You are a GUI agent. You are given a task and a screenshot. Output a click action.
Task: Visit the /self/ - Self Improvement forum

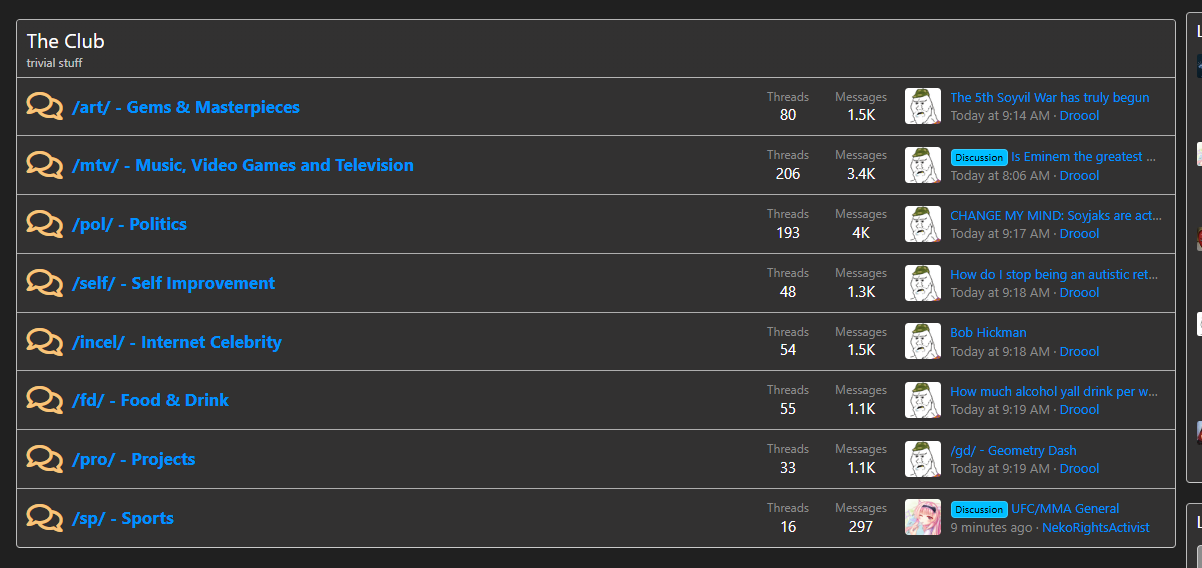point(173,283)
